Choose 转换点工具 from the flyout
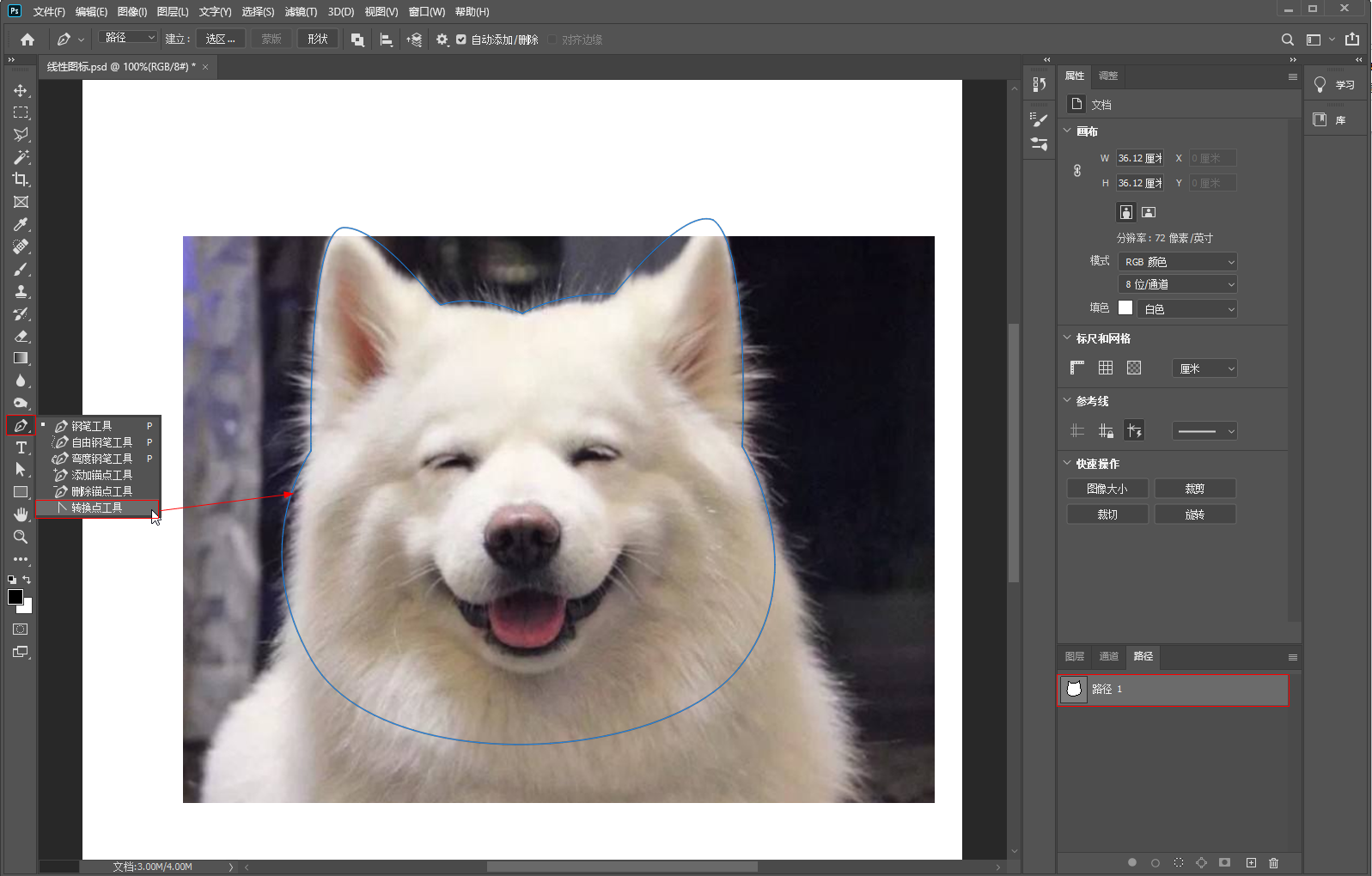 pos(97,508)
